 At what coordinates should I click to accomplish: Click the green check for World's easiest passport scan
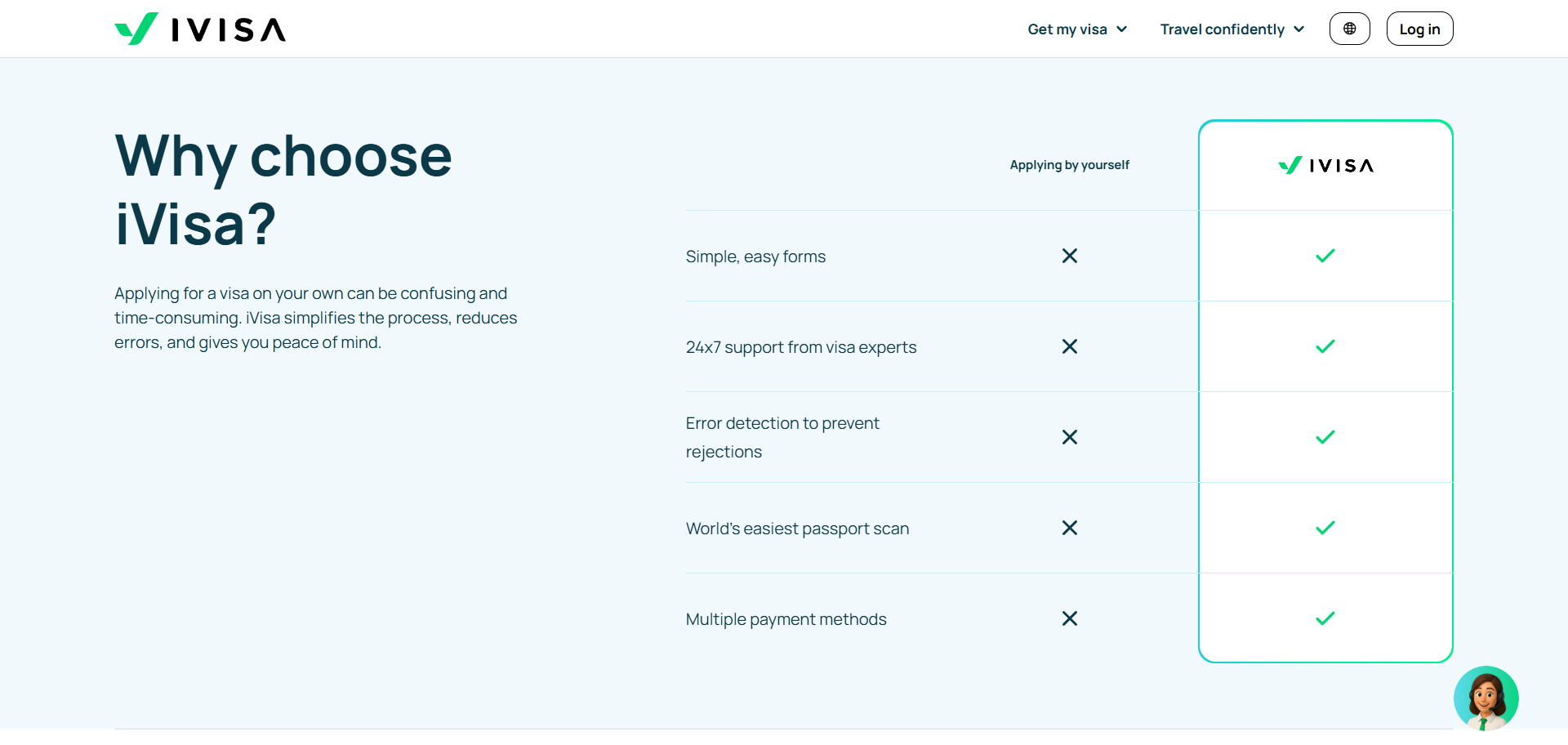coord(1325,528)
